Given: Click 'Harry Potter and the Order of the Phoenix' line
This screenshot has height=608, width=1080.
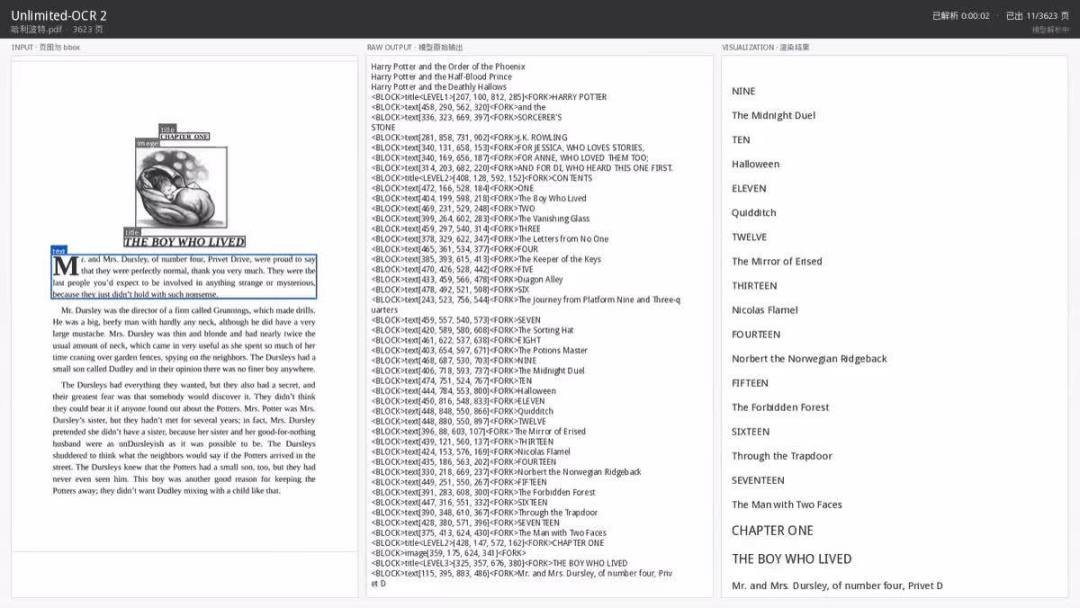Looking at the screenshot, I should [448, 67].
